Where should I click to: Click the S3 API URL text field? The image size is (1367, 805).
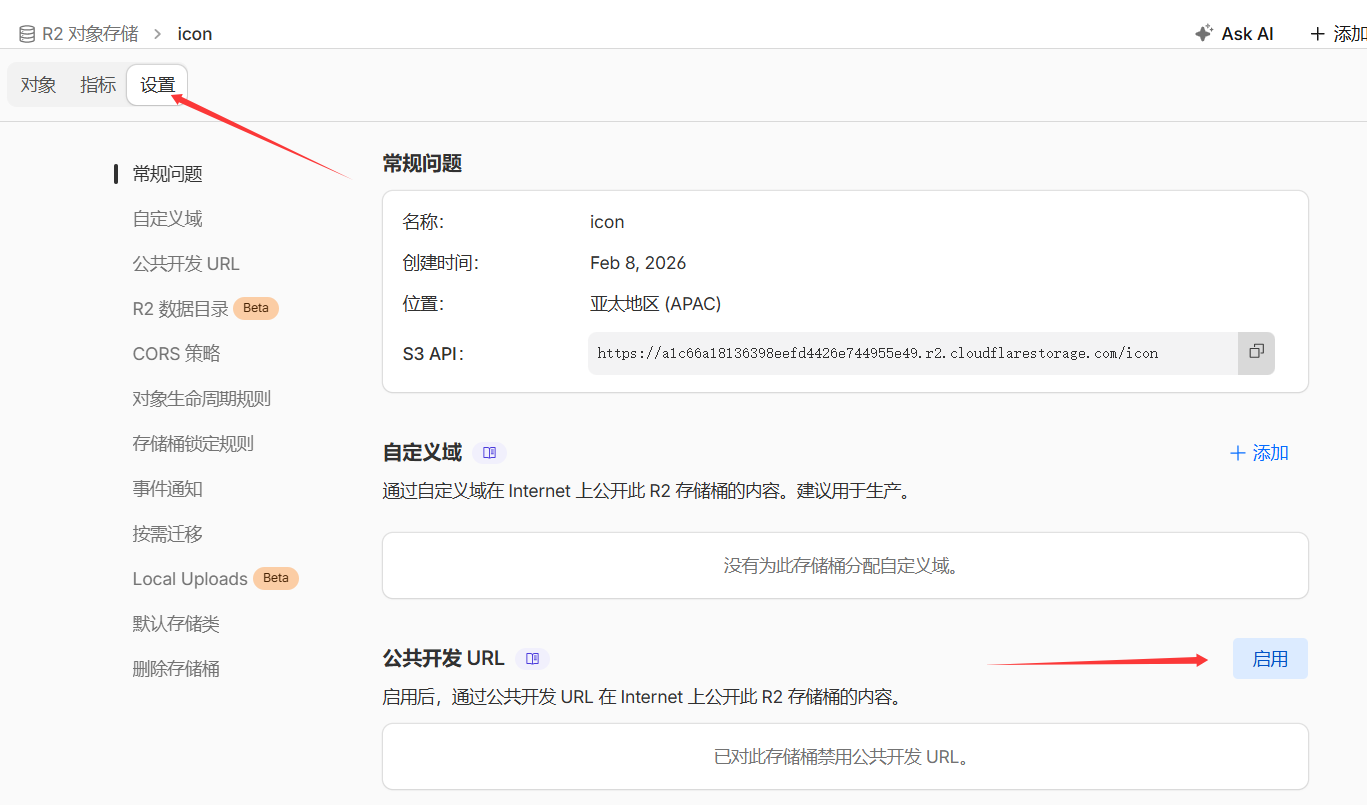[x=912, y=353]
